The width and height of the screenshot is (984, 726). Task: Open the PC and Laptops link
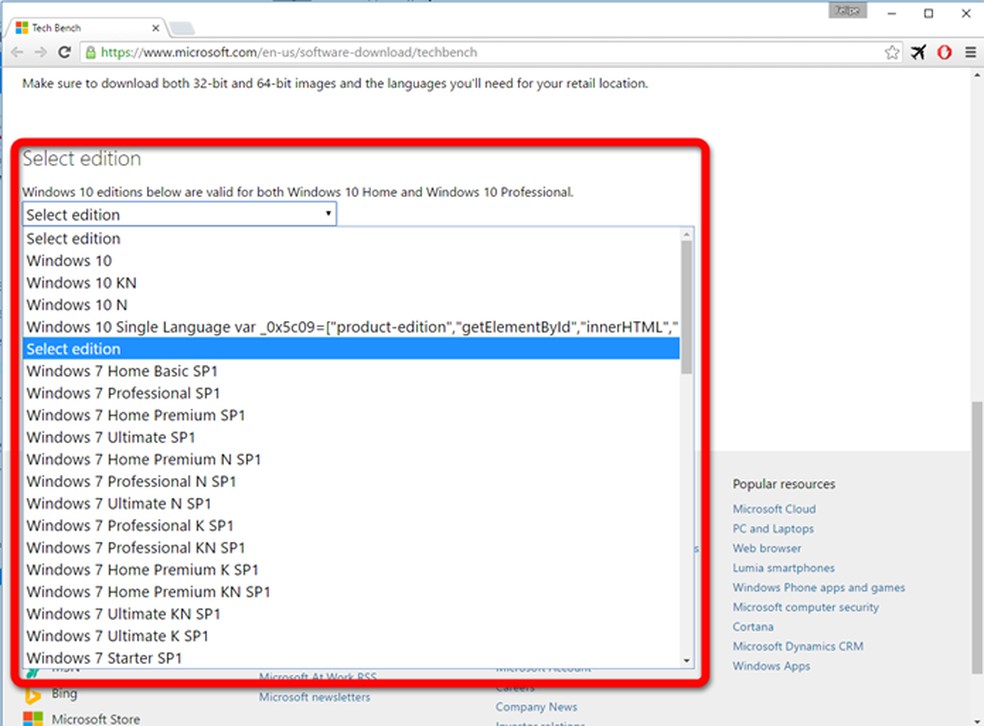773,529
